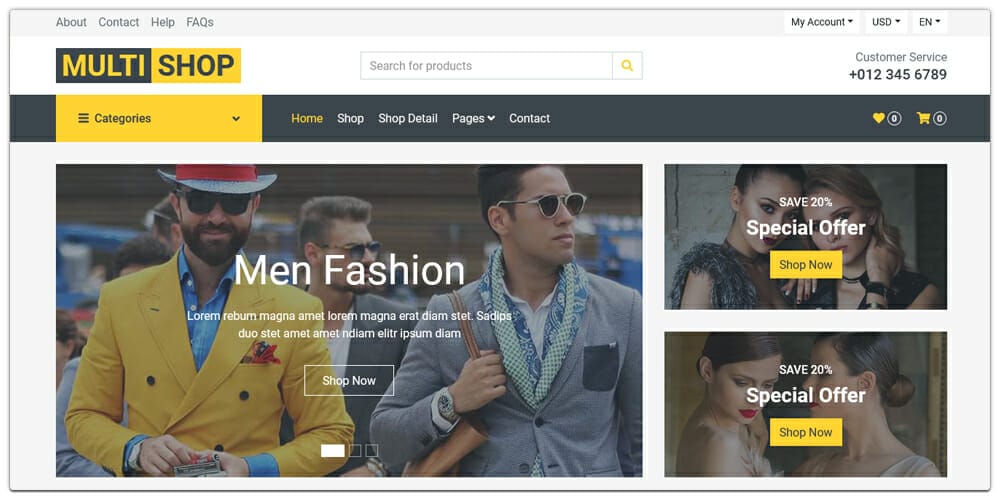
Task: Switch to the third carousel slide indicator
Action: click(372, 451)
